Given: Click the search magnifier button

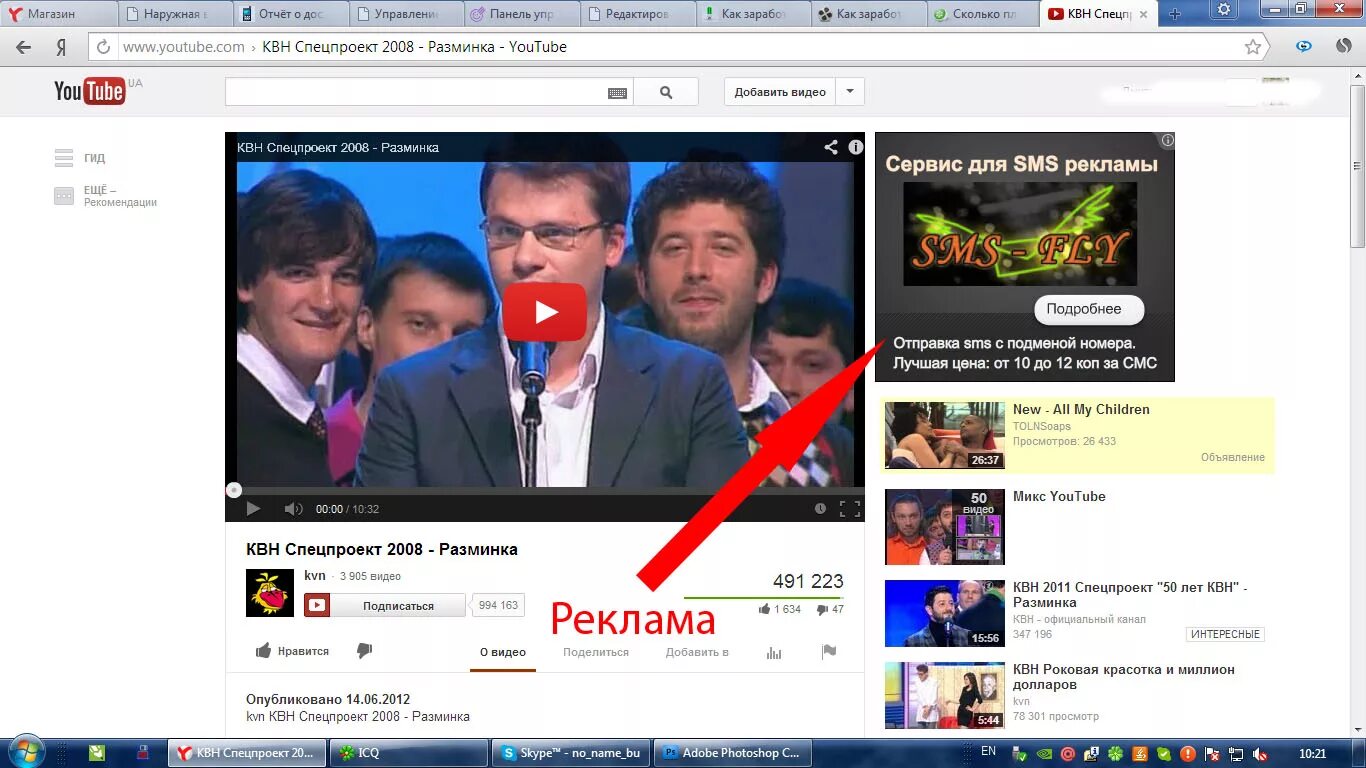Looking at the screenshot, I should (x=666, y=92).
